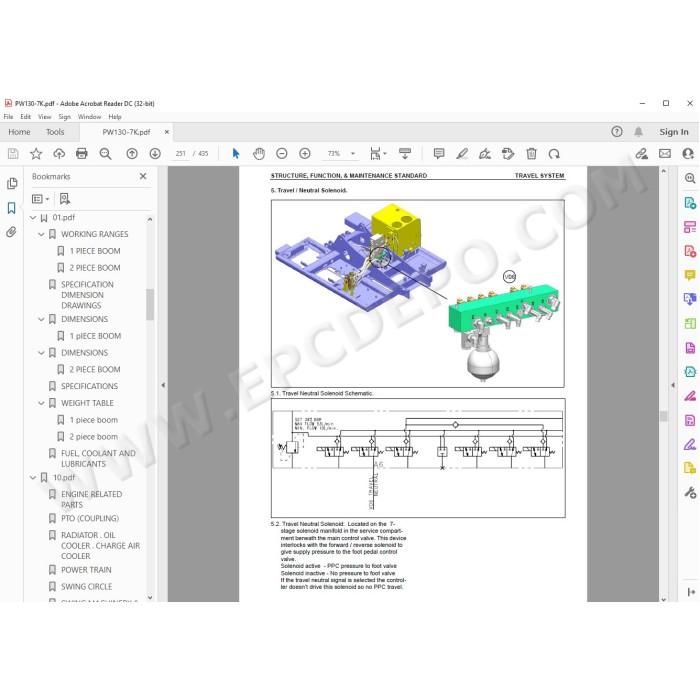Close the Bookmarks panel
The image size is (700, 700).
pyautogui.click(x=143, y=176)
